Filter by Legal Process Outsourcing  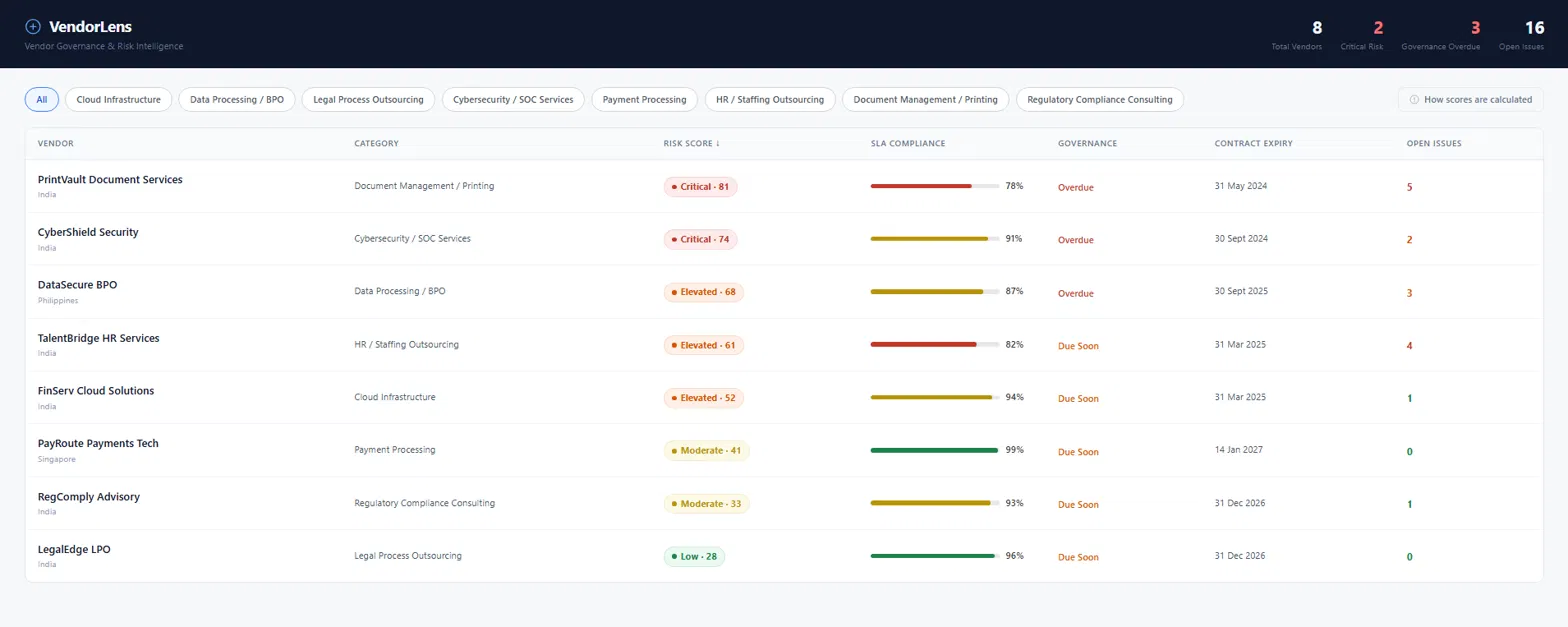pos(369,100)
